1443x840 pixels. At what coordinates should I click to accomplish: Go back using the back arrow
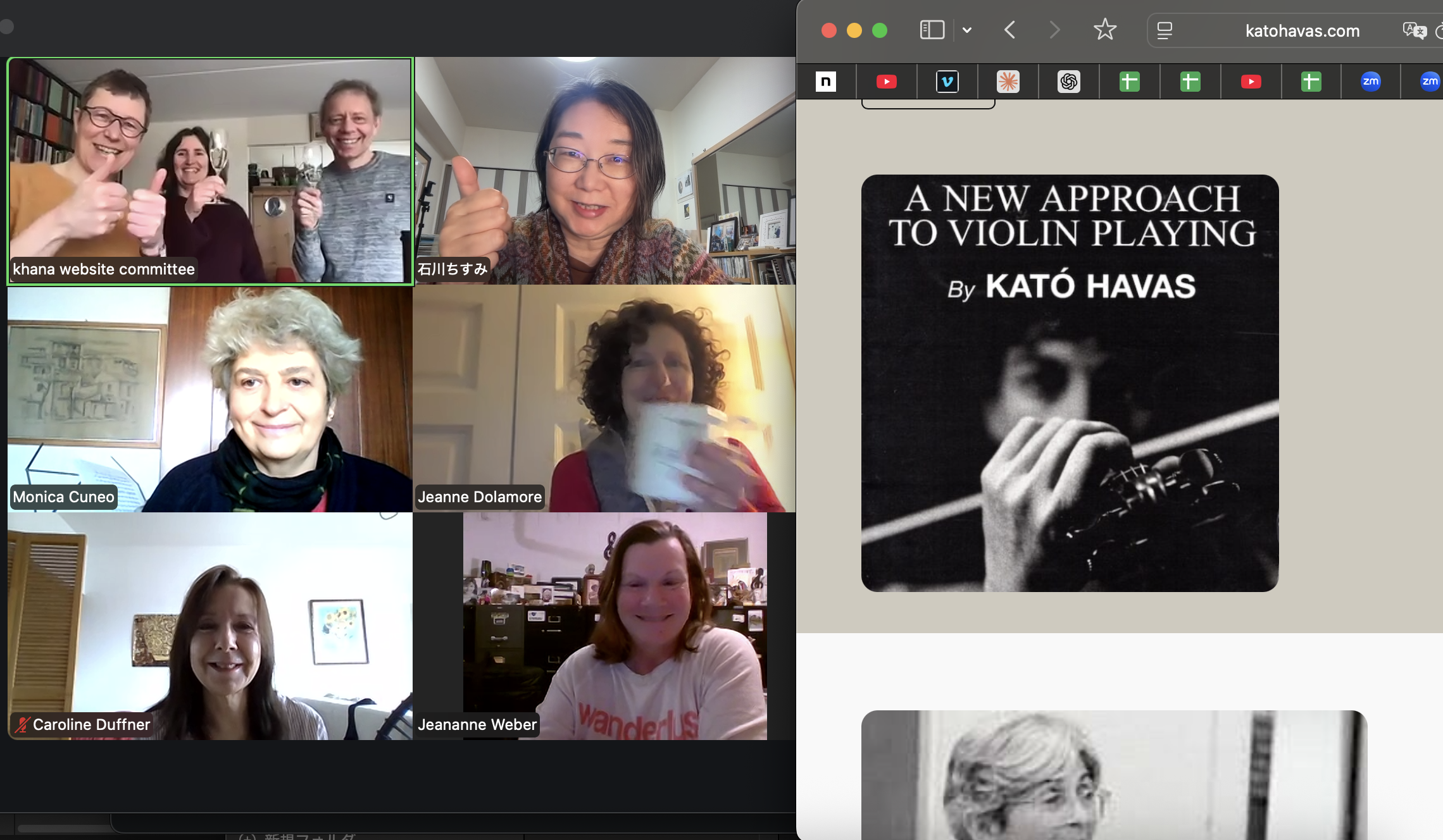1010,30
